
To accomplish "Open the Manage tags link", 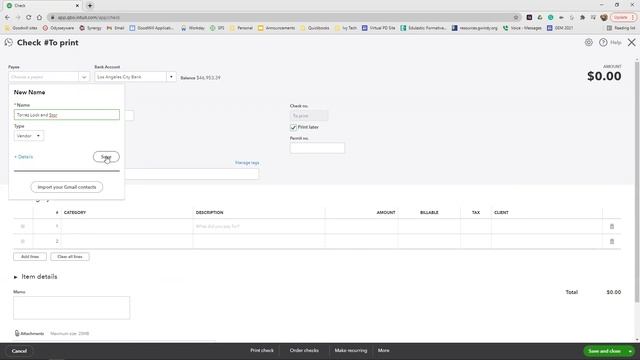I will [247, 163].
